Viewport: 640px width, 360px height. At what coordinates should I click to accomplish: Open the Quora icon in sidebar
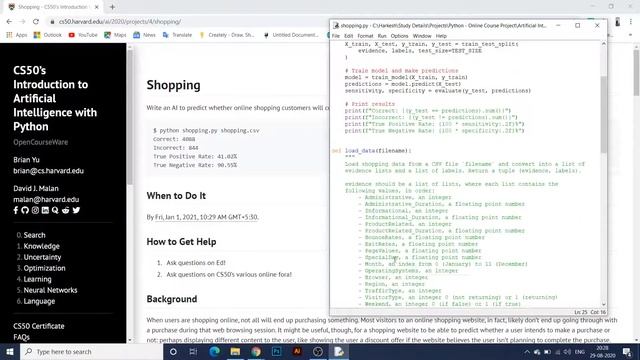[x=55, y=210]
